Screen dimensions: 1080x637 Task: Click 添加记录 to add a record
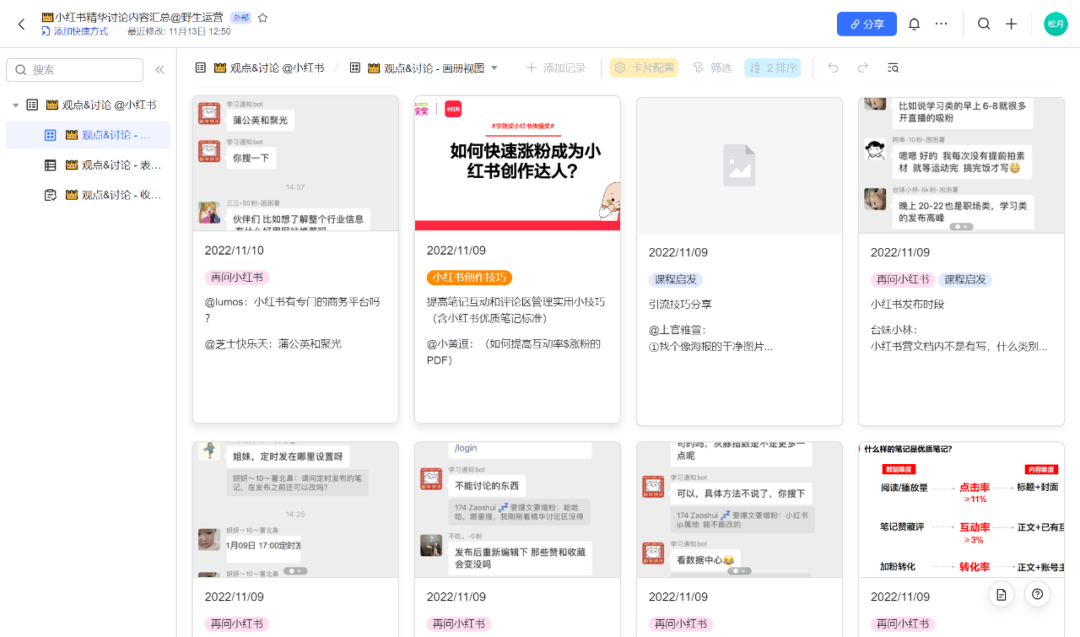click(555, 68)
